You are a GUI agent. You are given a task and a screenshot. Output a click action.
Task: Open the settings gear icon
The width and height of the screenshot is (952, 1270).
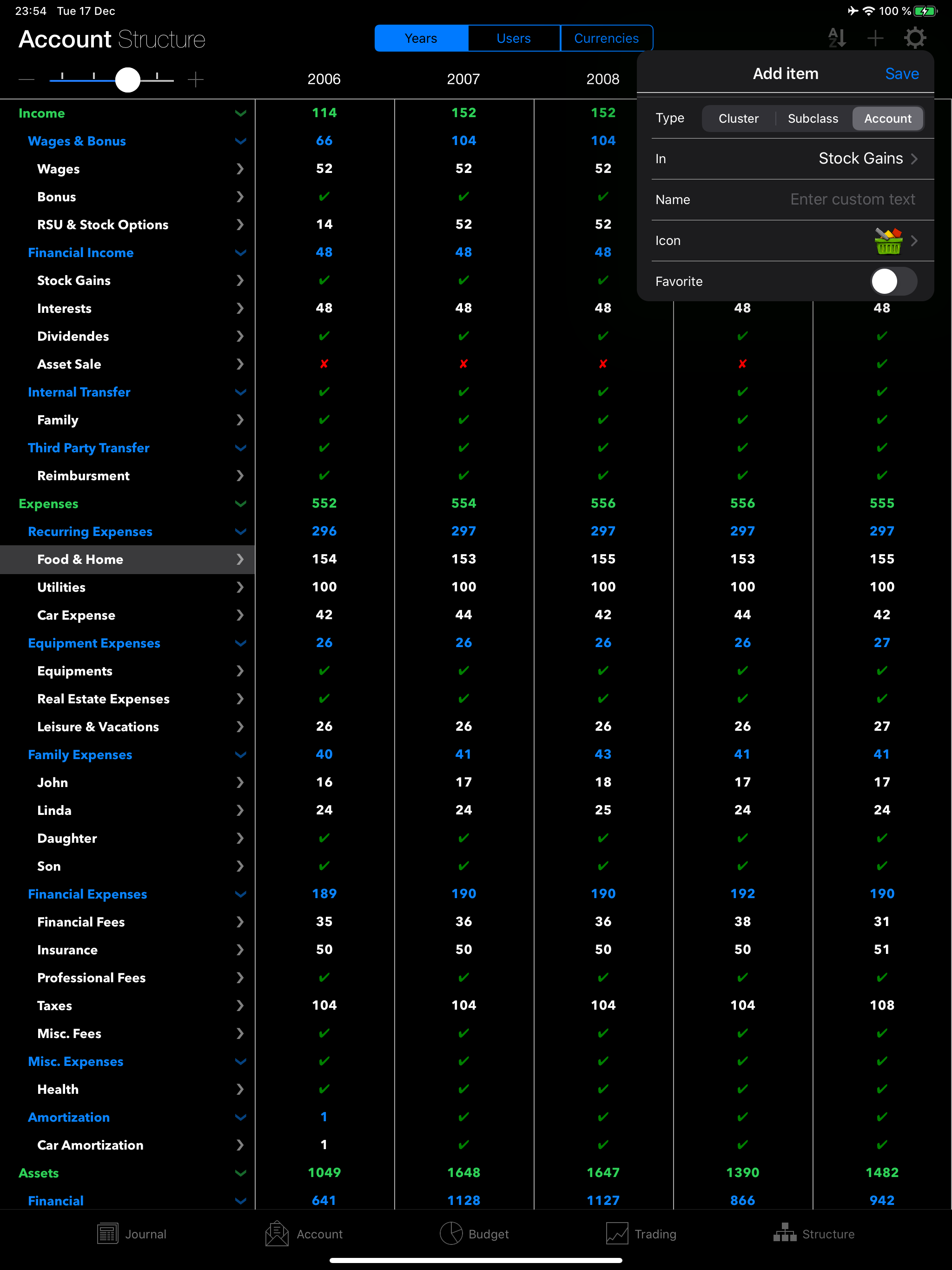(x=915, y=39)
